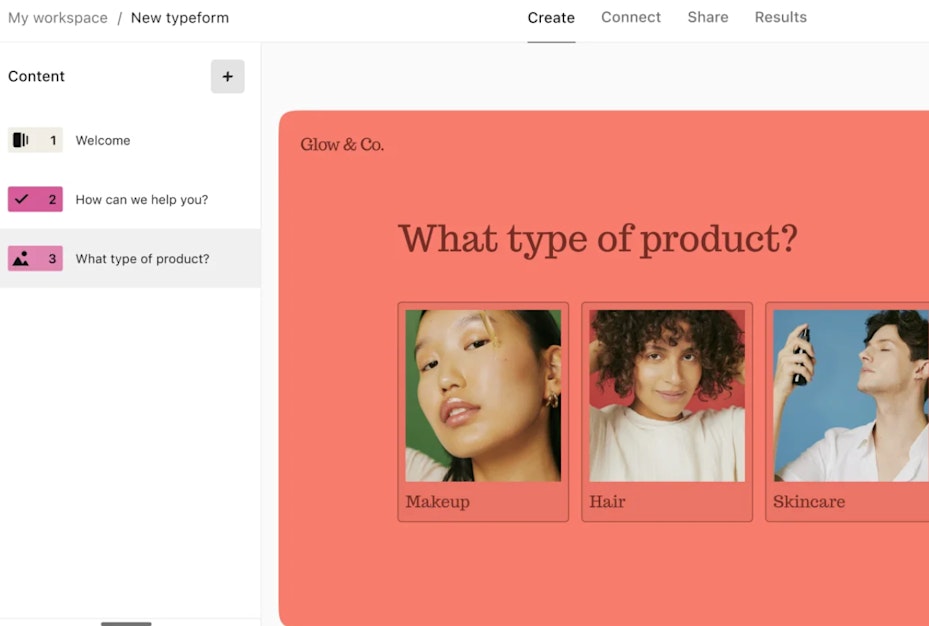Click the Glow & Co. logo text
This screenshot has width=929, height=626.
pyautogui.click(x=342, y=145)
